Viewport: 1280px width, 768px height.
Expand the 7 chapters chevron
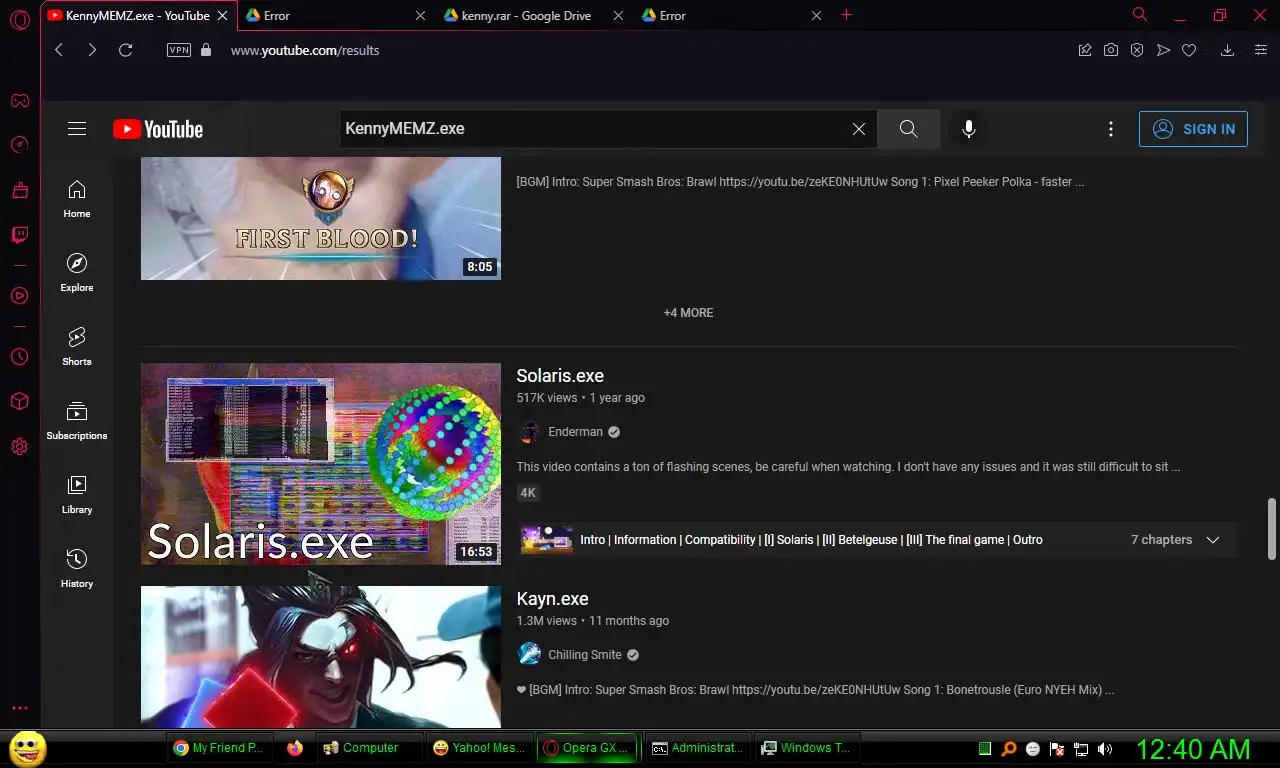(x=1213, y=540)
